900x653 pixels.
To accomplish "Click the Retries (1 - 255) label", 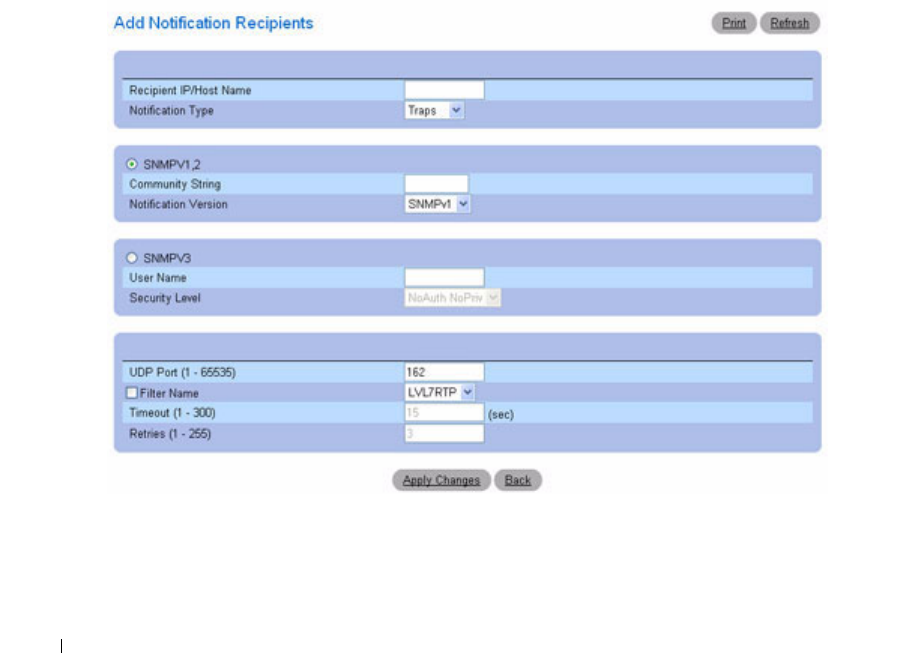I will 170,433.
